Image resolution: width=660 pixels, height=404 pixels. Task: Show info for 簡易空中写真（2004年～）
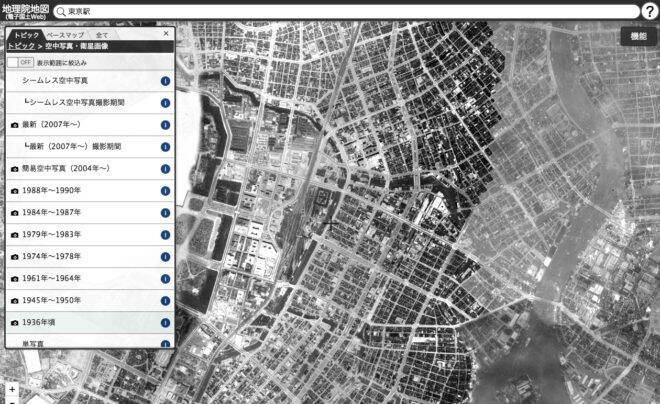coord(165,169)
